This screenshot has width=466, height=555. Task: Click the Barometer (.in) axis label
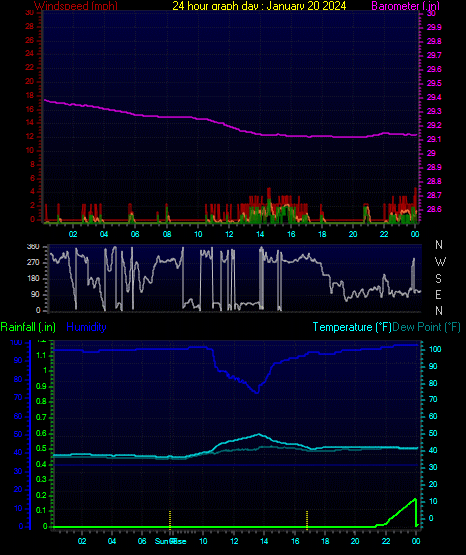pyautogui.click(x=405, y=6)
